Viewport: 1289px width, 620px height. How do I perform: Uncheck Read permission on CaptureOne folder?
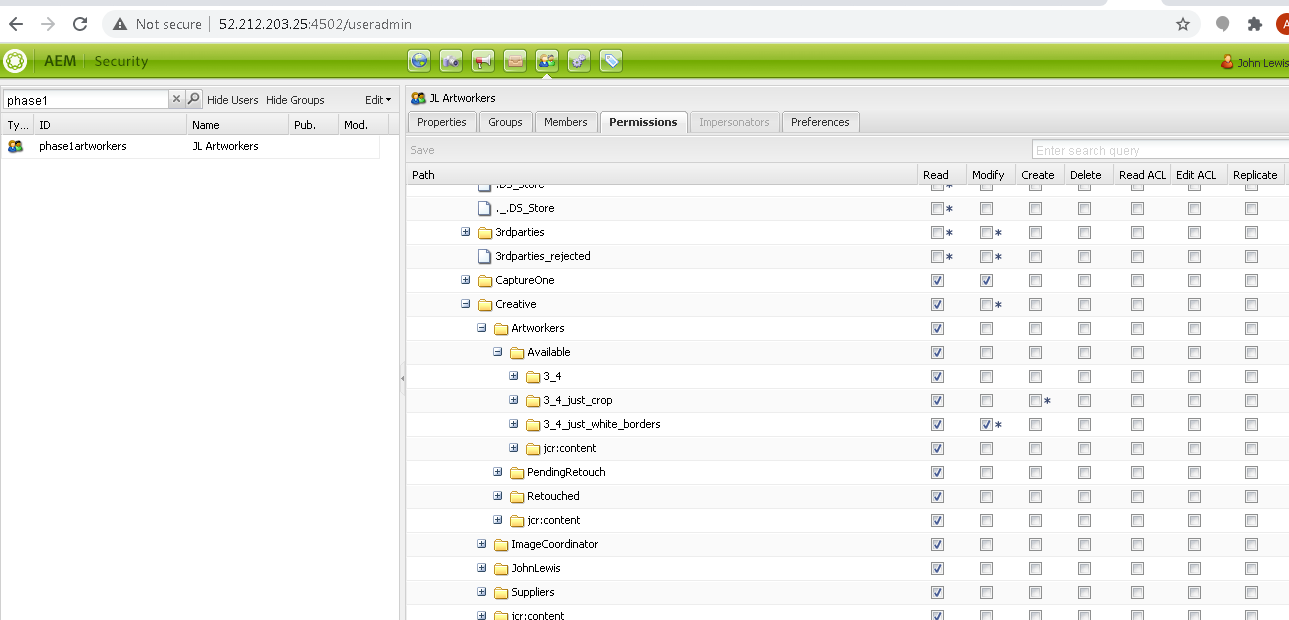click(x=937, y=280)
